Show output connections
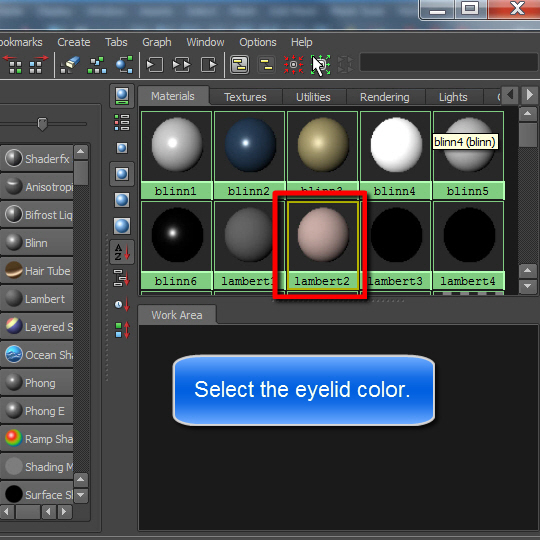Image resolution: width=540 pixels, height=540 pixels. (x=208, y=65)
